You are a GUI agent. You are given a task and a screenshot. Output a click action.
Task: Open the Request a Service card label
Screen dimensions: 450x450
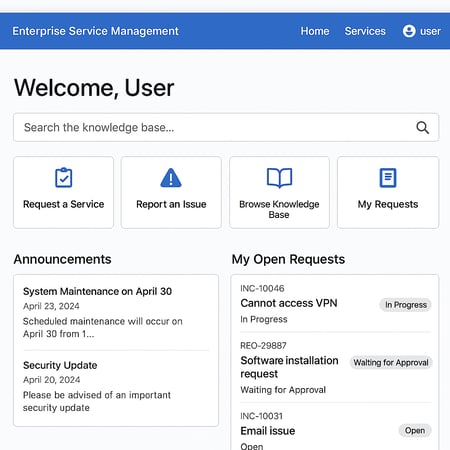click(x=63, y=204)
